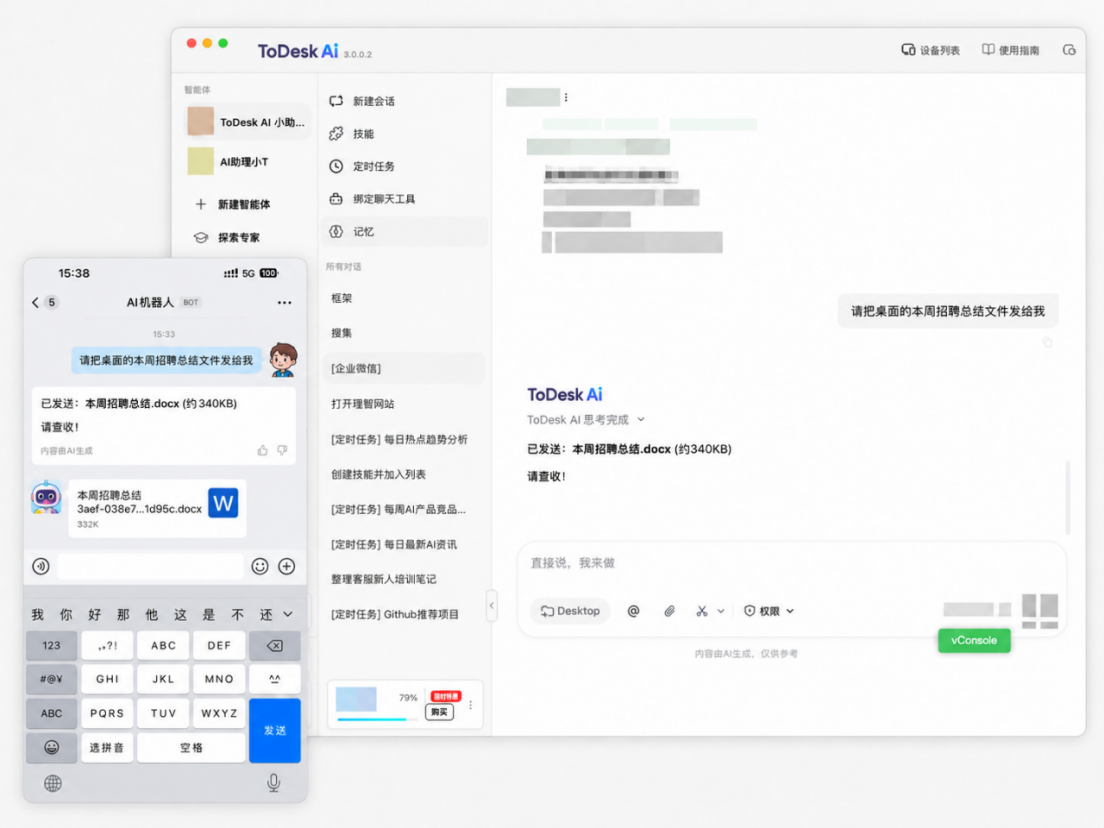The image size is (1104, 828).
Task: Dislike the AI reply with thumbs down
Action: [x=282, y=450]
